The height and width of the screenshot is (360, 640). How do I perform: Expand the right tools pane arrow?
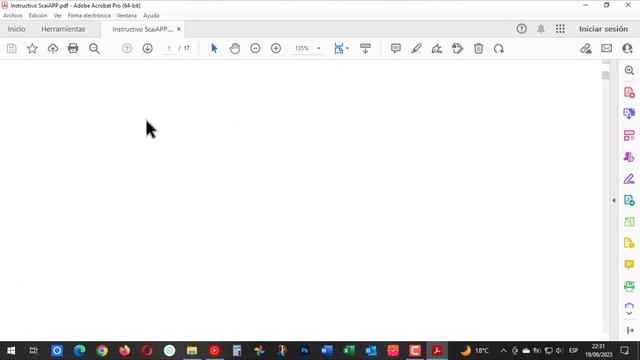(x=614, y=200)
